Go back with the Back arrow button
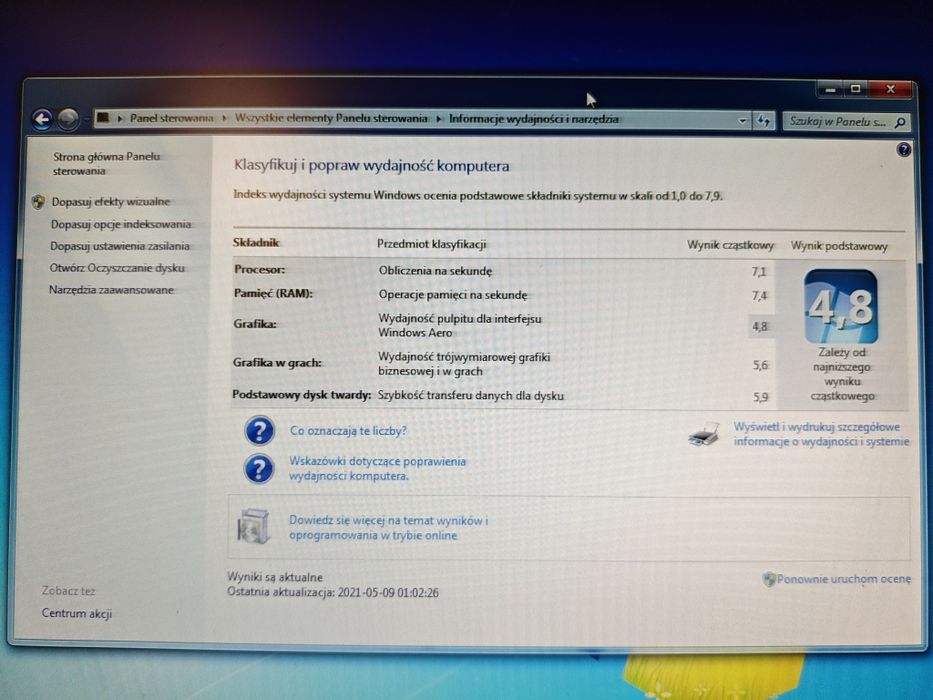933x700 pixels. point(42,120)
